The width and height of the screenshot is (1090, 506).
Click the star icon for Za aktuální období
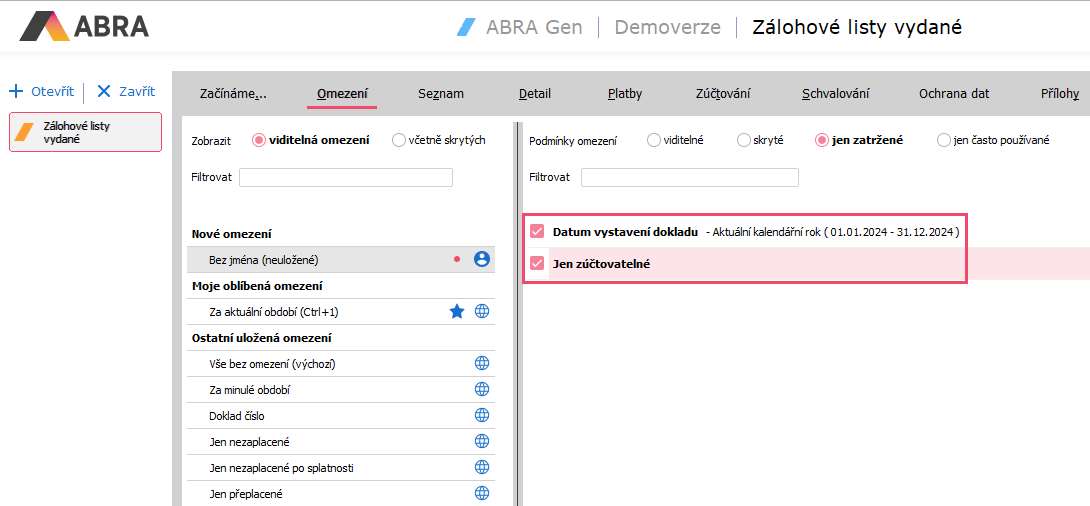tap(457, 311)
